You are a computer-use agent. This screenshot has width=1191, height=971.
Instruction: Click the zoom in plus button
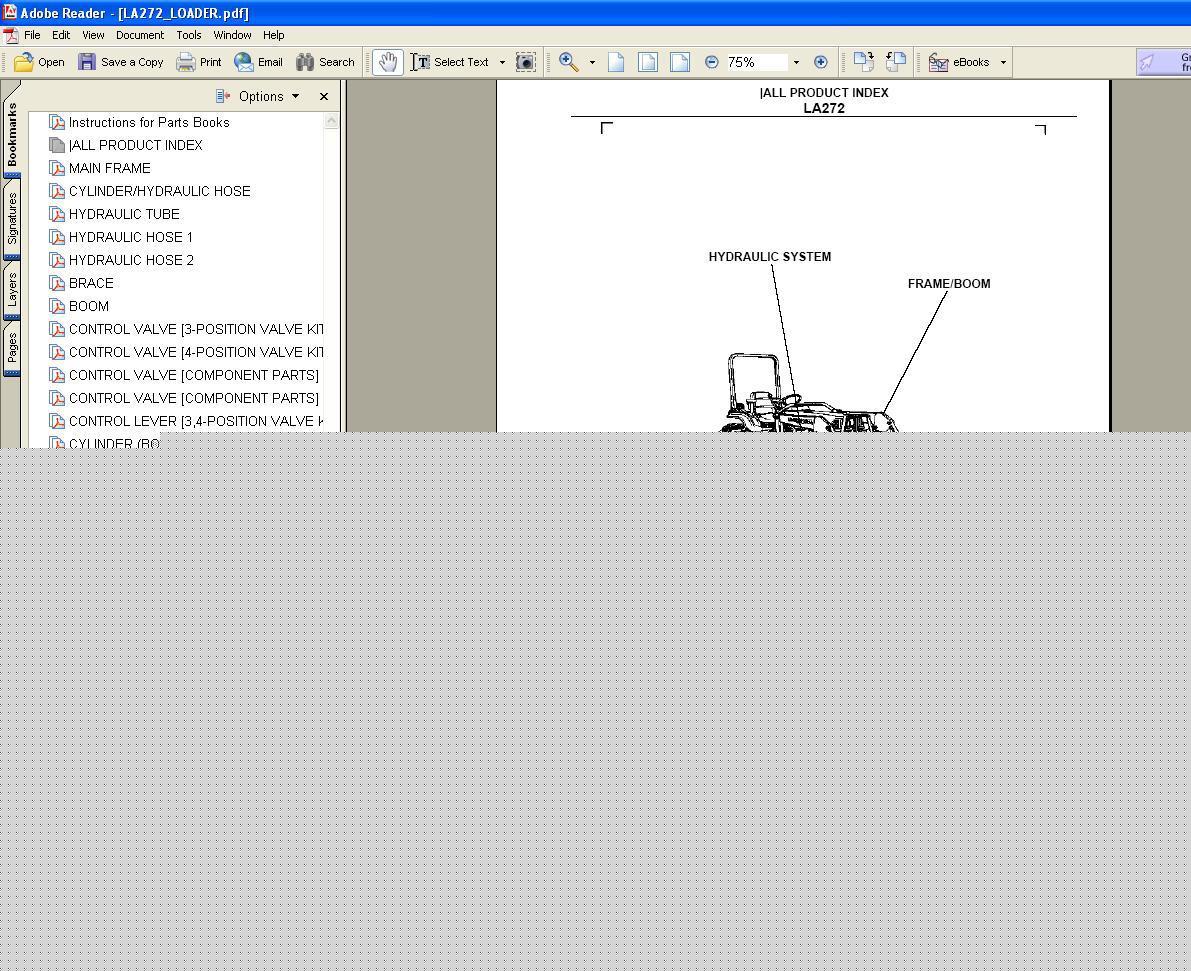coord(820,62)
